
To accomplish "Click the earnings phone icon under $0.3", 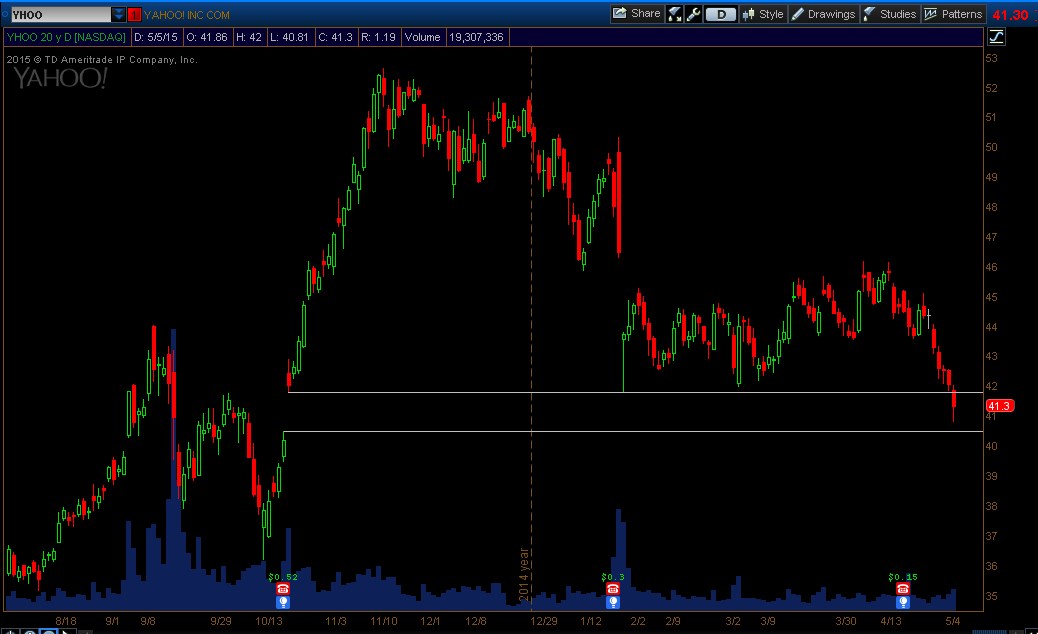I will (x=613, y=588).
